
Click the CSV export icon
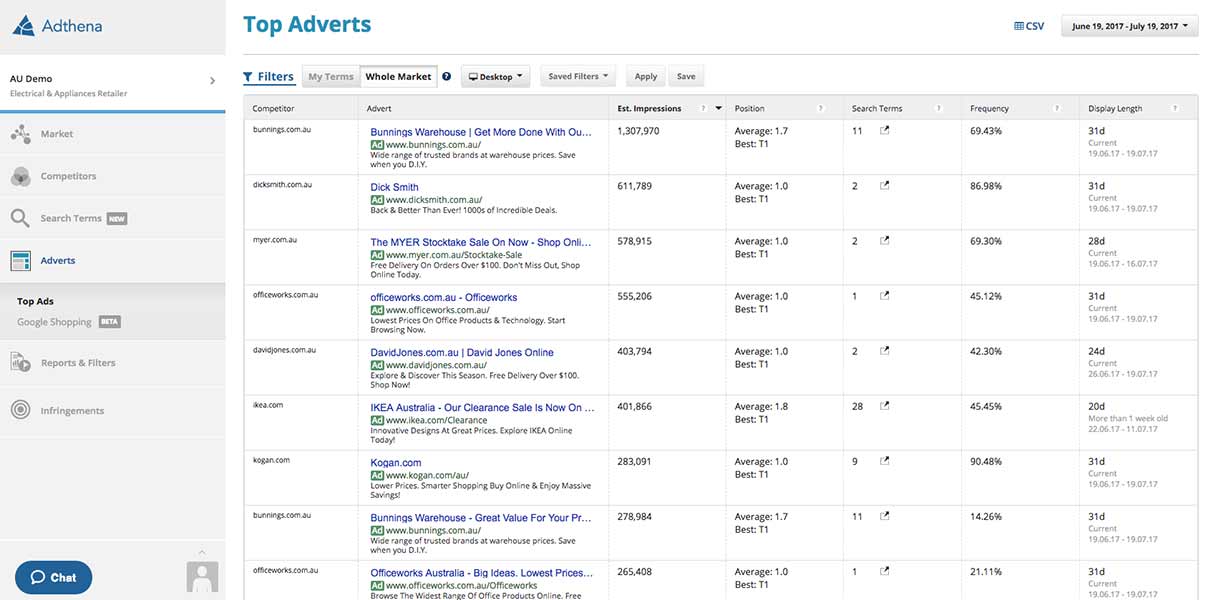point(1018,26)
